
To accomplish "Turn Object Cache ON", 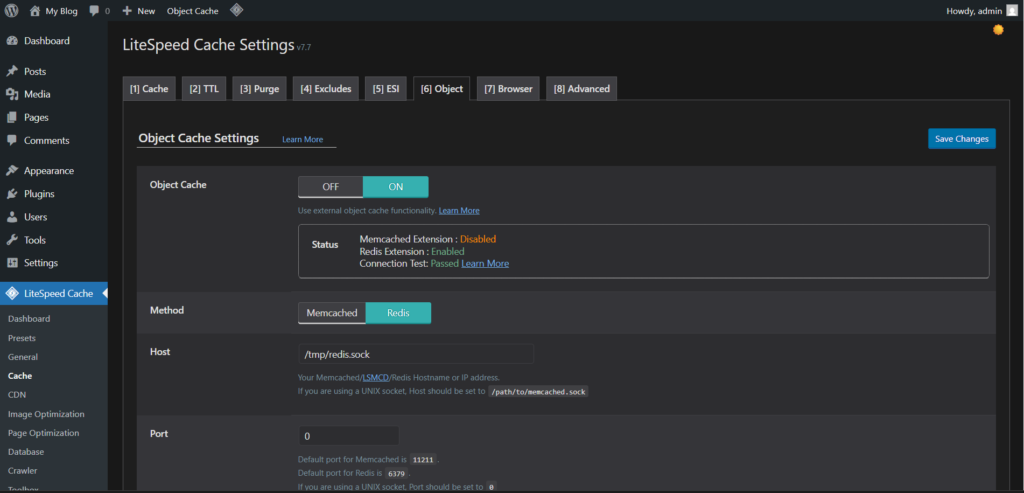I will pyautogui.click(x=396, y=187).
